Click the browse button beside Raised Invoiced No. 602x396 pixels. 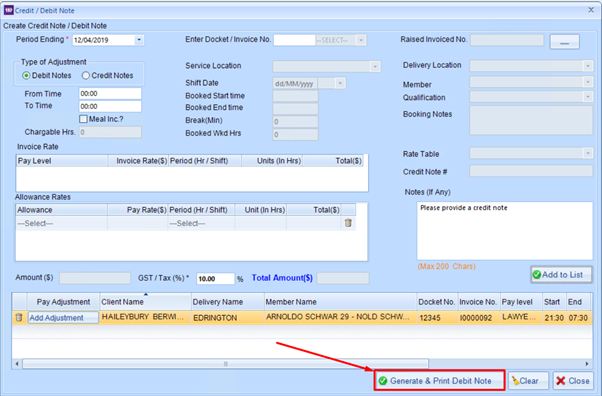point(564,41)
